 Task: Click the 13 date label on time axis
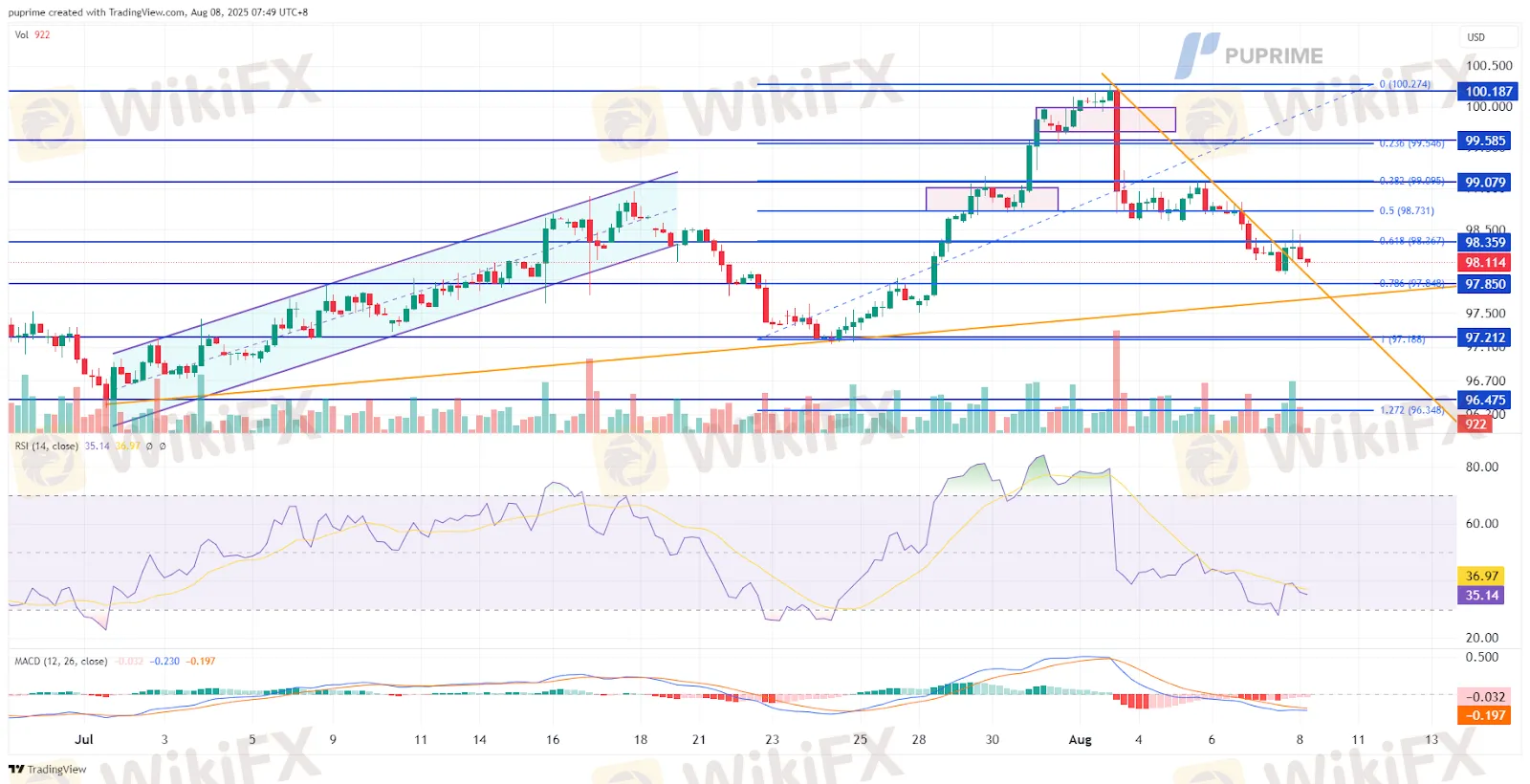(1432, 739)
